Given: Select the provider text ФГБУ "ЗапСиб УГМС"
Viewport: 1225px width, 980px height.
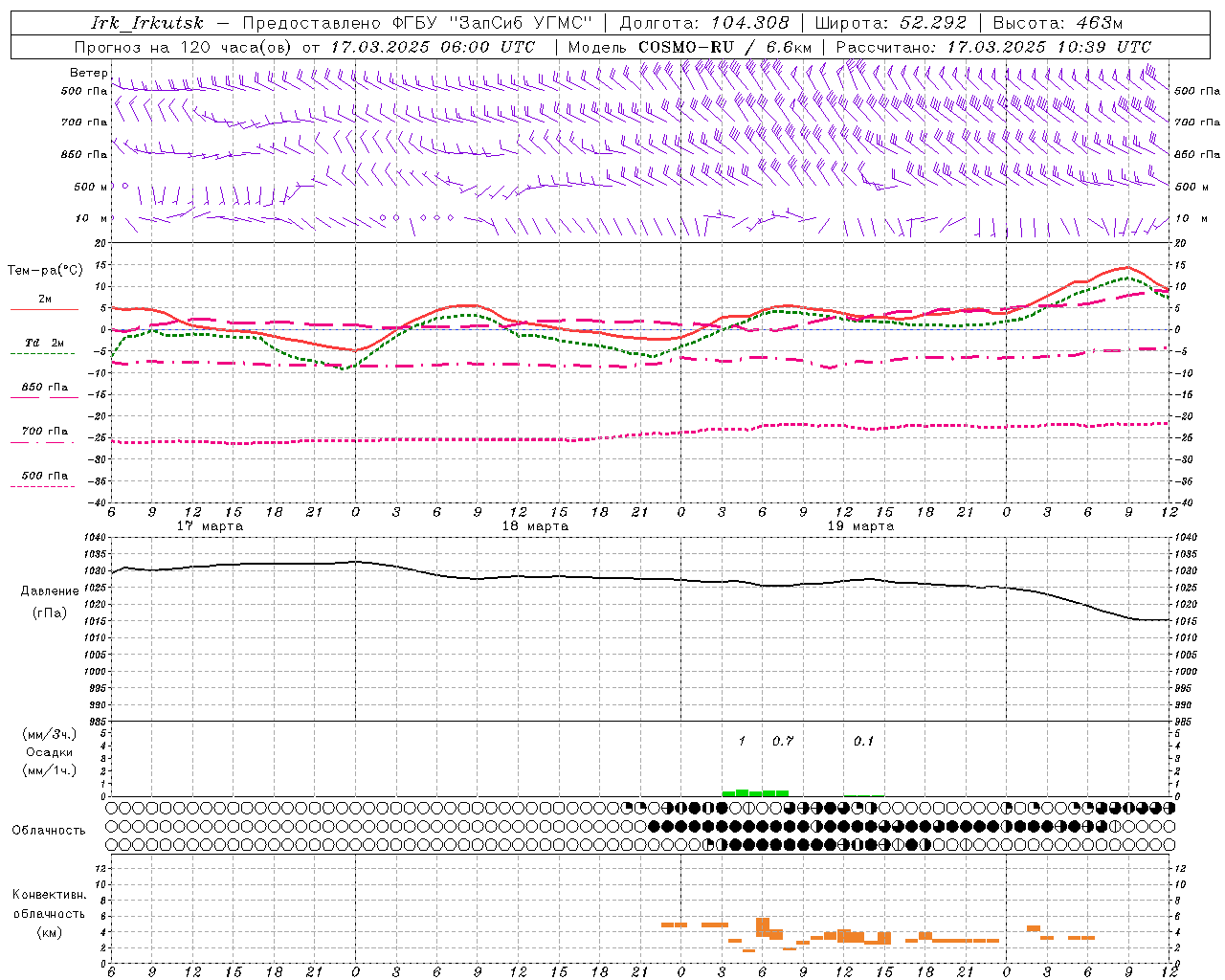Looking at the screenshot, I should click(x=494, y=23).
